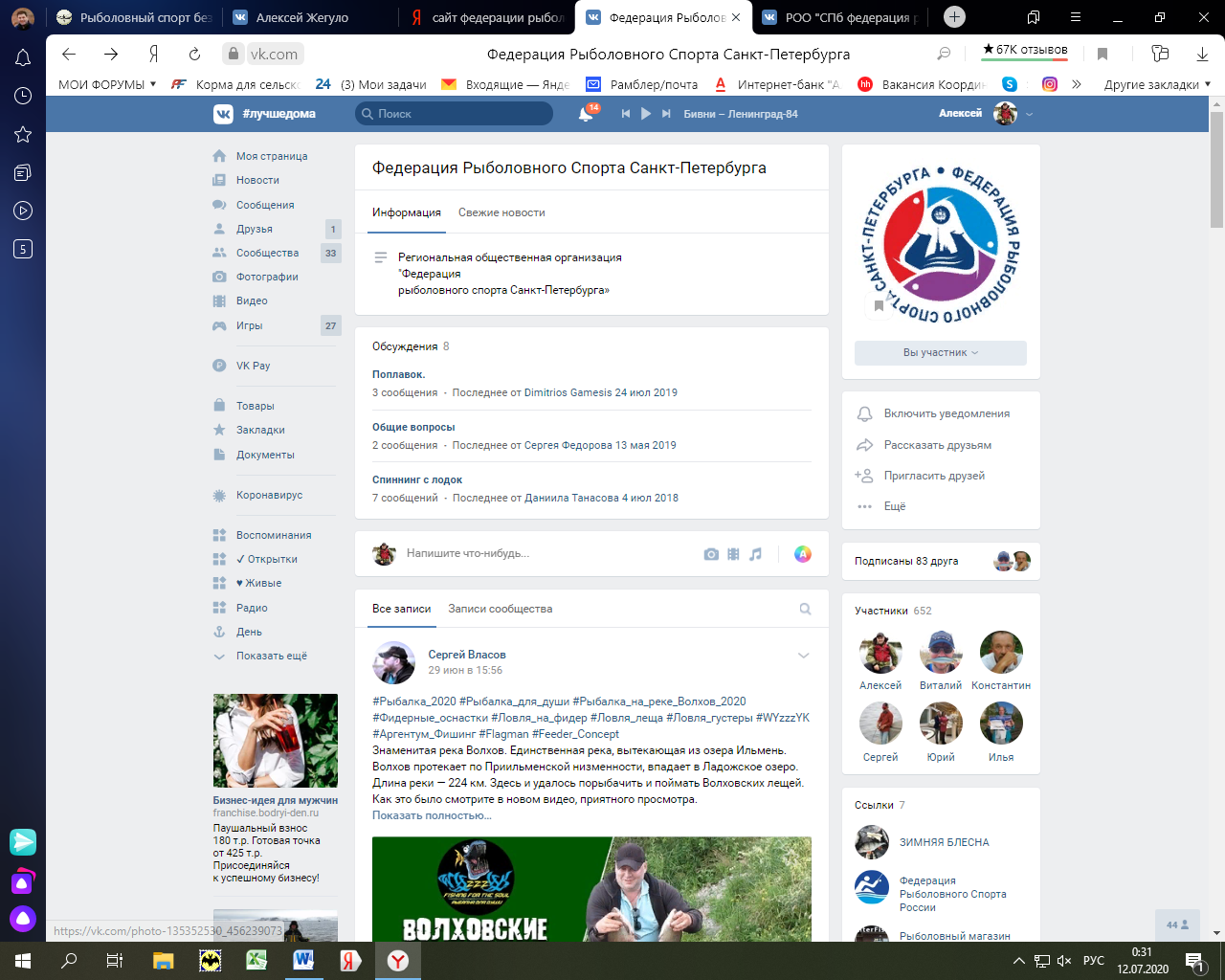Skip to previous track in VK player
The width and height of the screenshot is (1225, 980).
pos(626,114)
